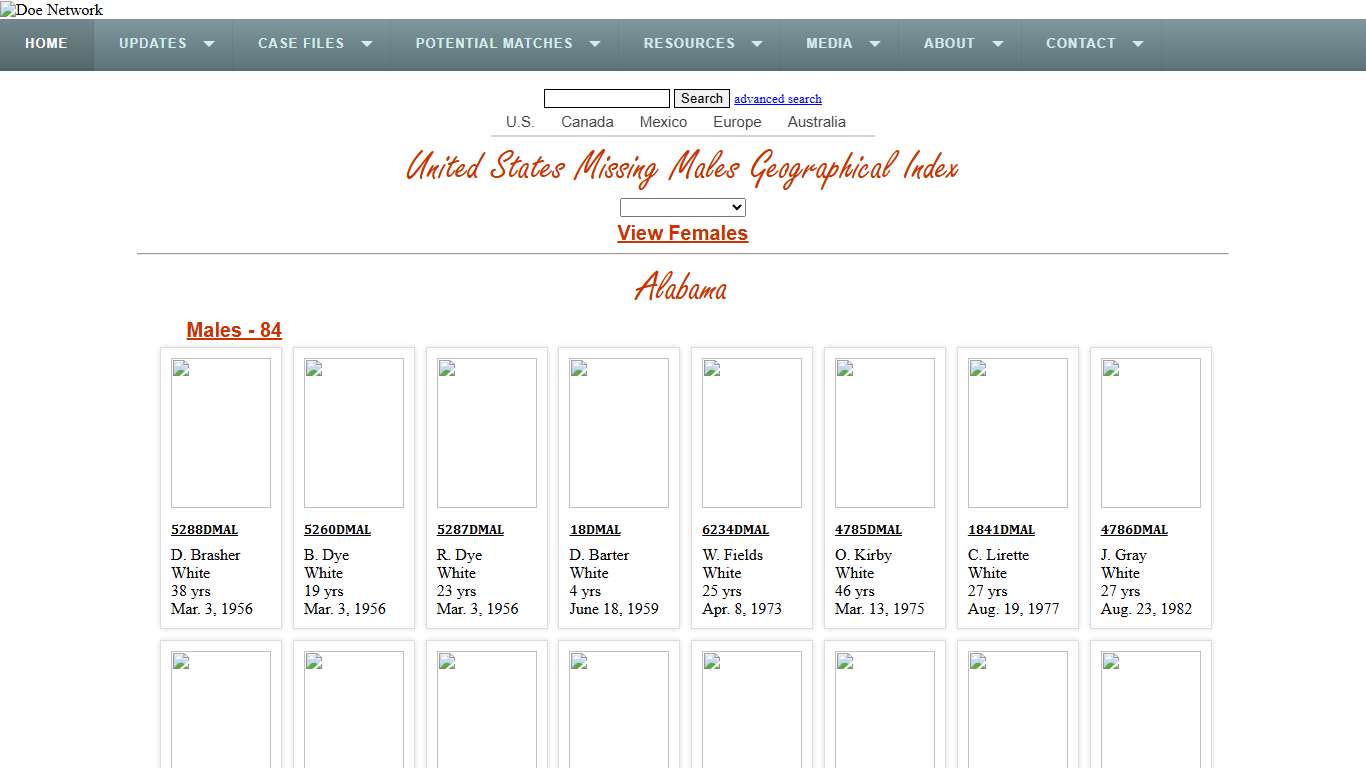Open the state selection combo box
Screen dimensions: 1366x768
point(683,208)
